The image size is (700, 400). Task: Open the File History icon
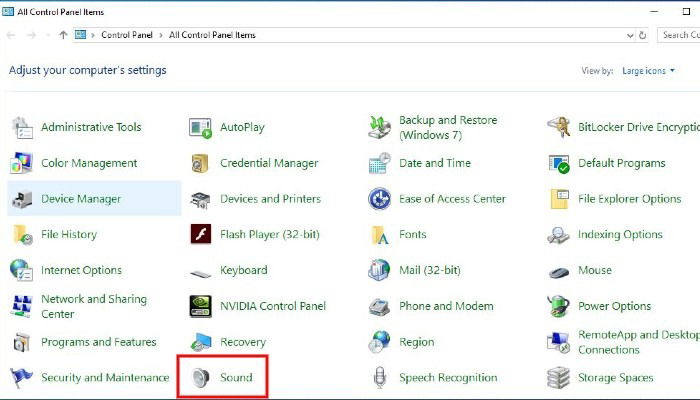point(22,235)
